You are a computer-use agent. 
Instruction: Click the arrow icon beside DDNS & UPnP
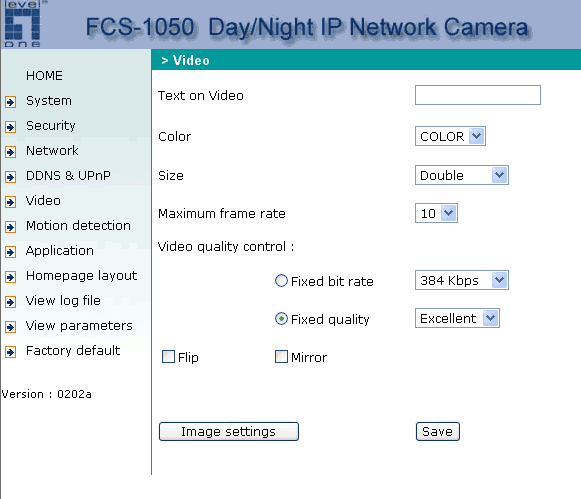point(10,177)
